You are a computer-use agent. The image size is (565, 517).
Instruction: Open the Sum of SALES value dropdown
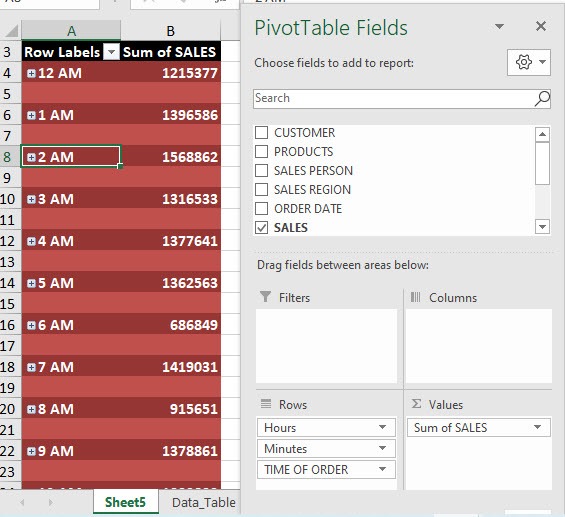click(537, 427)
